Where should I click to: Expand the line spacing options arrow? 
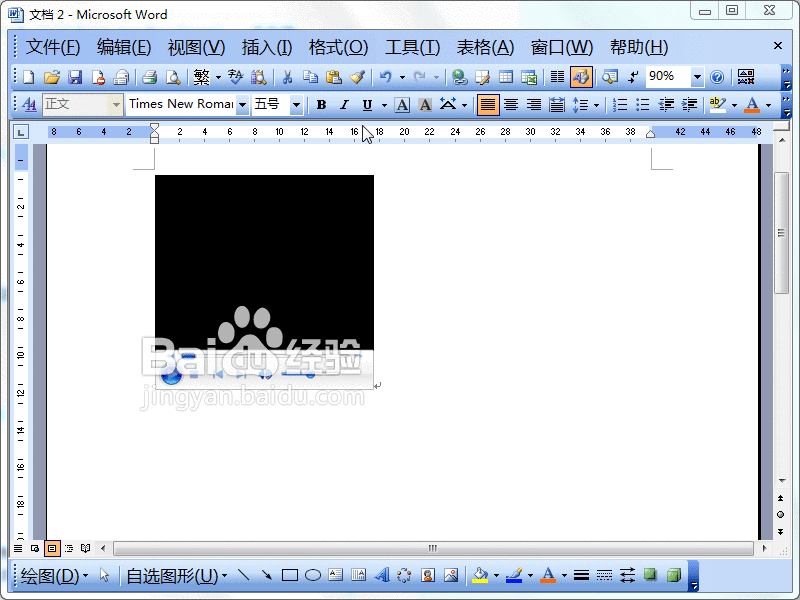click(596, 105)
